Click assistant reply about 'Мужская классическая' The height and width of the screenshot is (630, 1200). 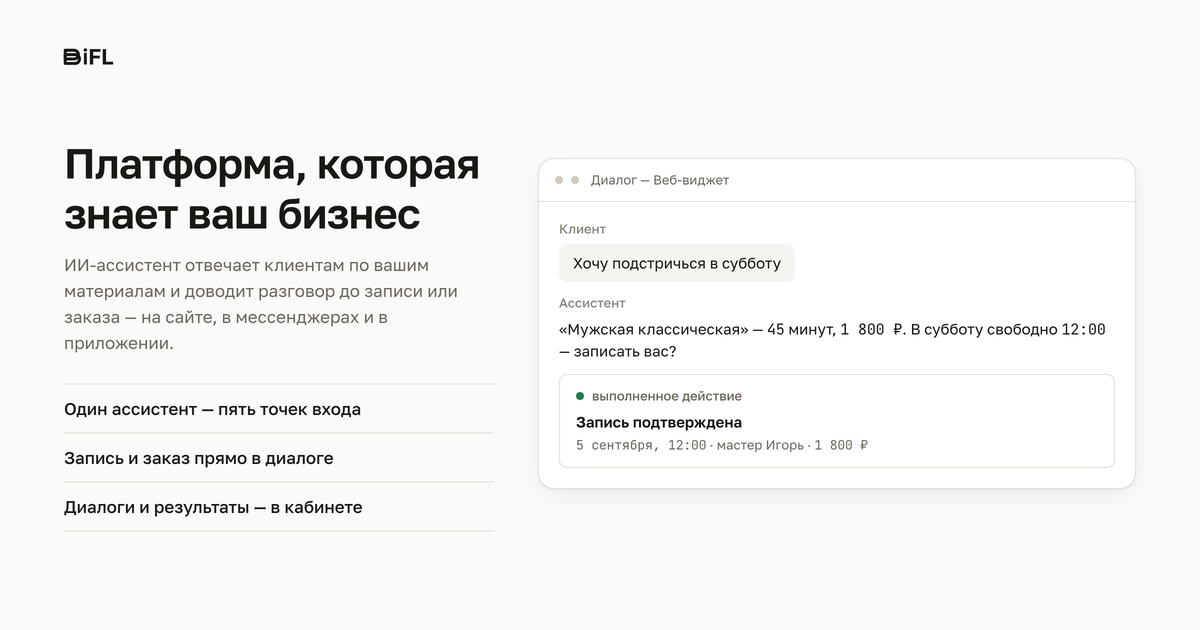point(833,341)
